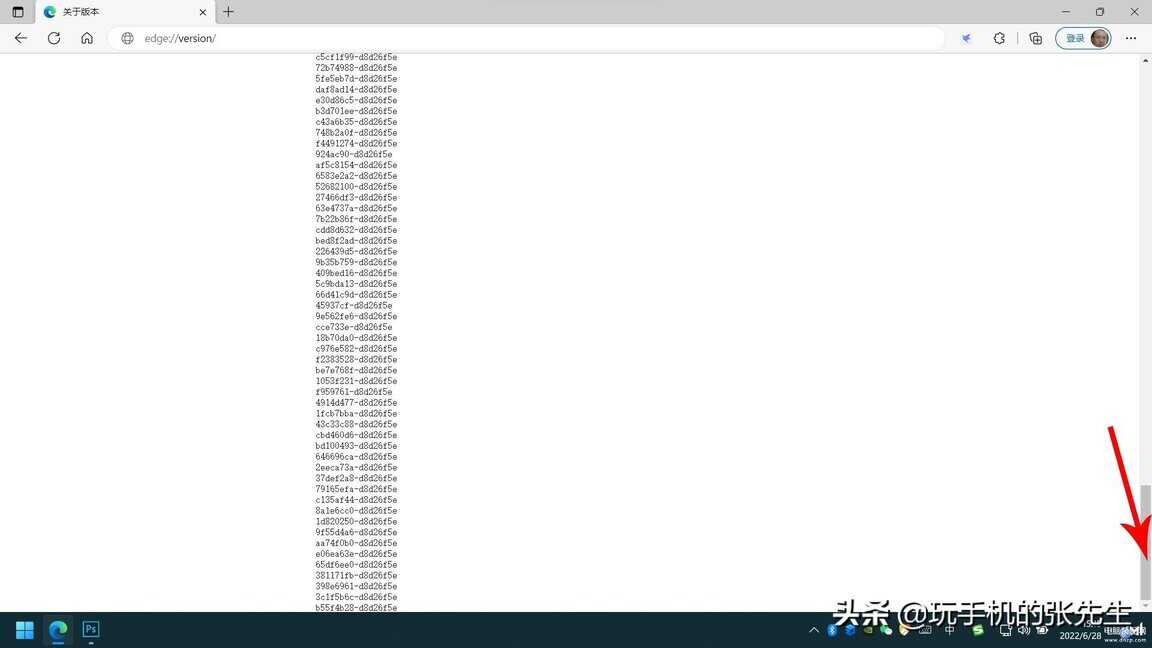Open the tab actions menu icon
This screenshot has width=1152, height=648.
click(18, 12)
